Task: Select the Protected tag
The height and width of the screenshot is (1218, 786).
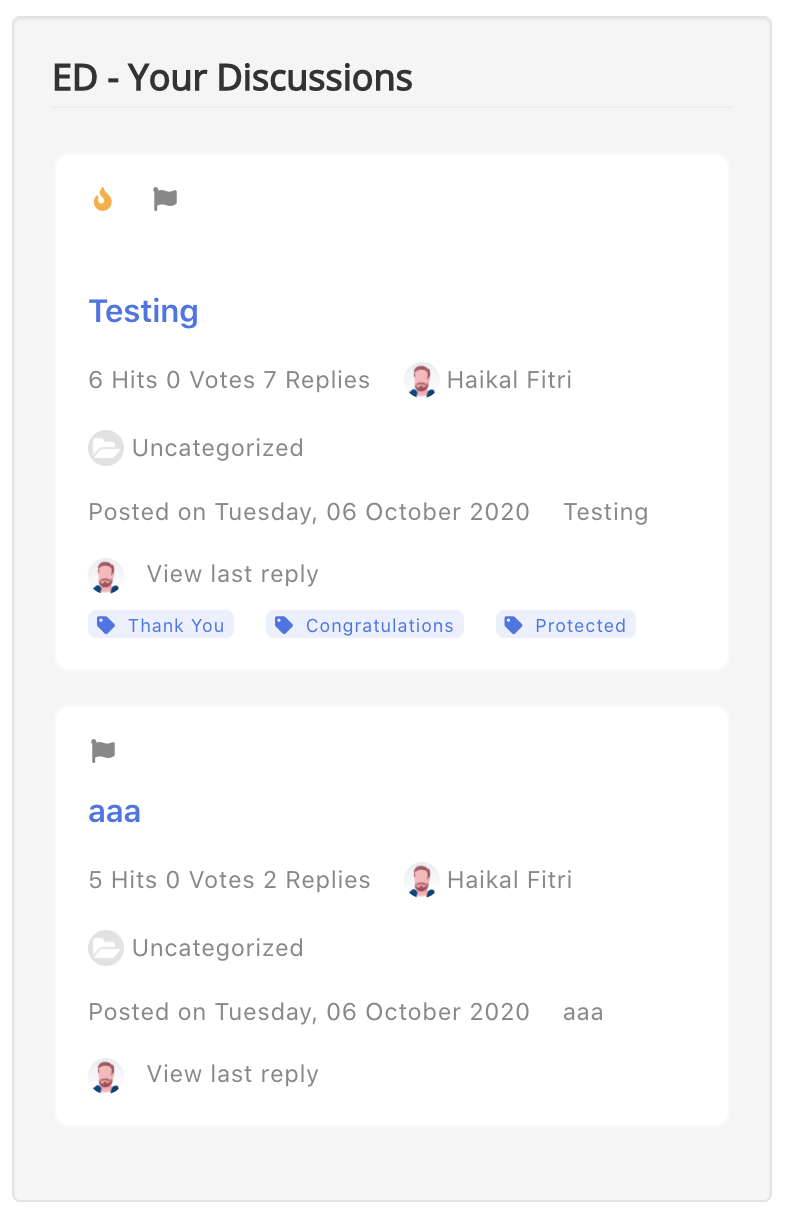Action: click(x=566, y=625)
